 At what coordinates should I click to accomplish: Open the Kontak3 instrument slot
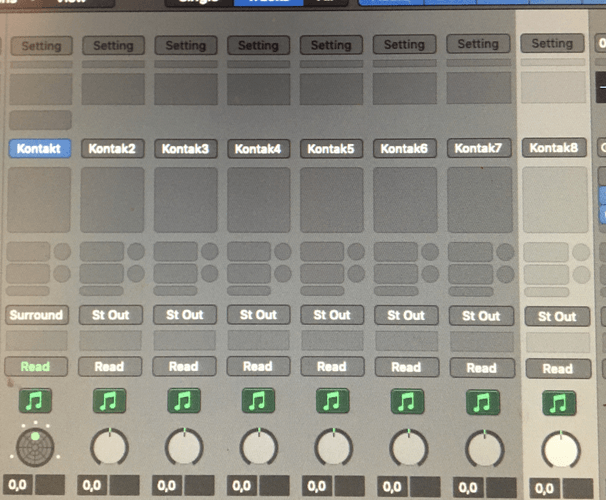tap(186, 149)
